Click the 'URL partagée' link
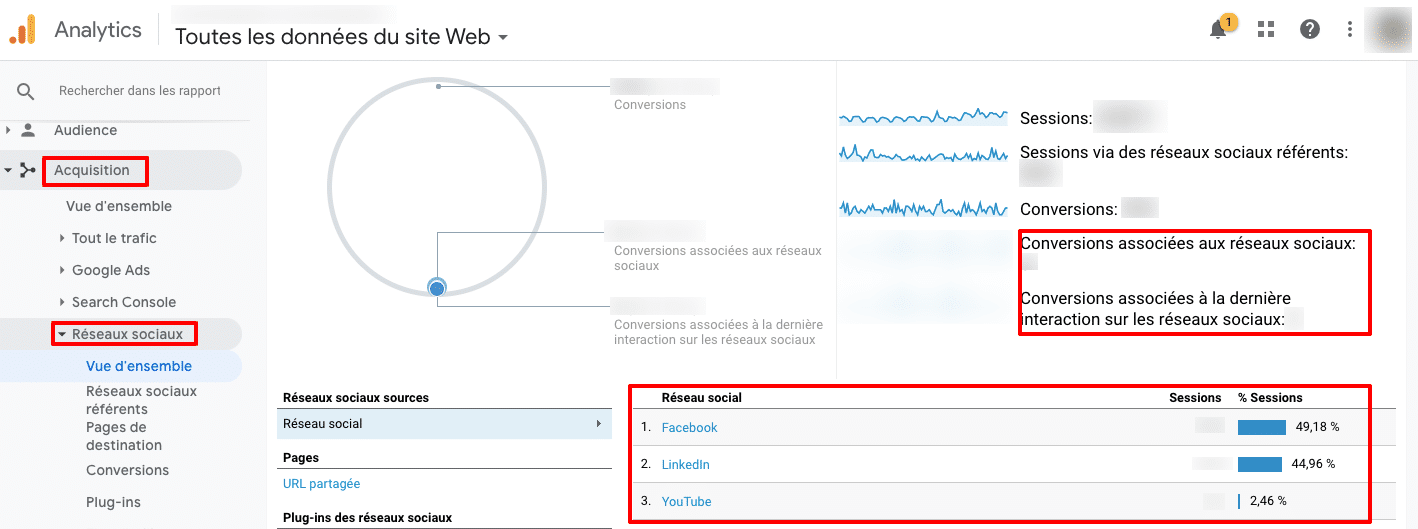1418x529 pixels. [321, 484]
